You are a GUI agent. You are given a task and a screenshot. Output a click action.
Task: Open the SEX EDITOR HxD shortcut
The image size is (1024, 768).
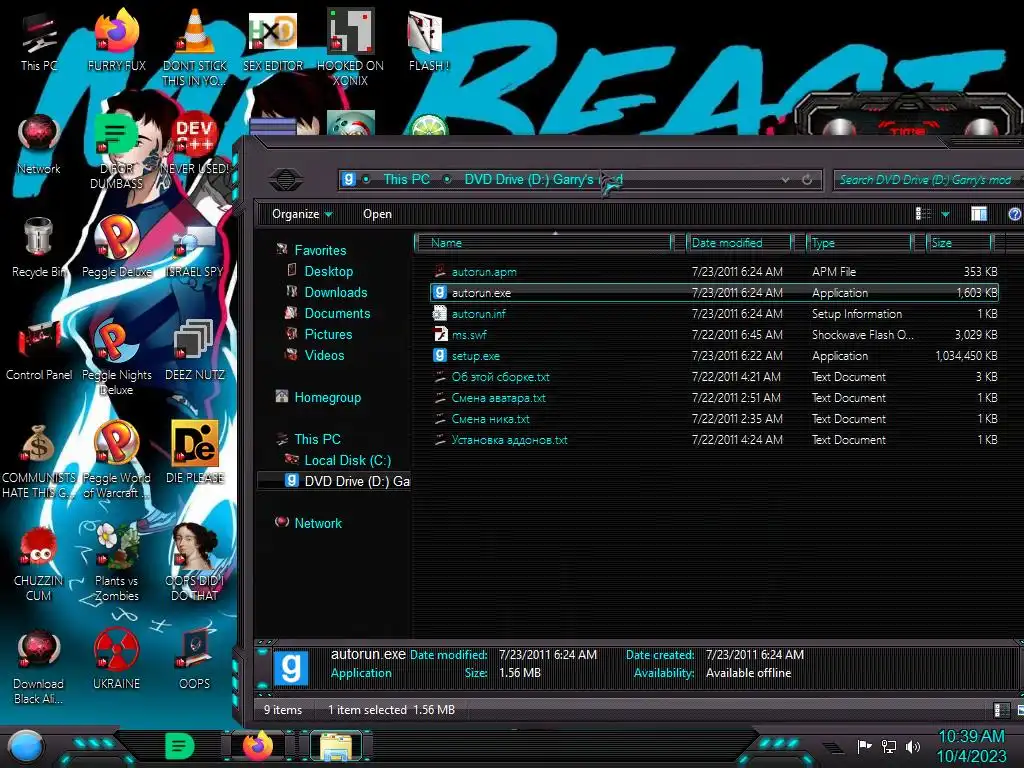273,42
